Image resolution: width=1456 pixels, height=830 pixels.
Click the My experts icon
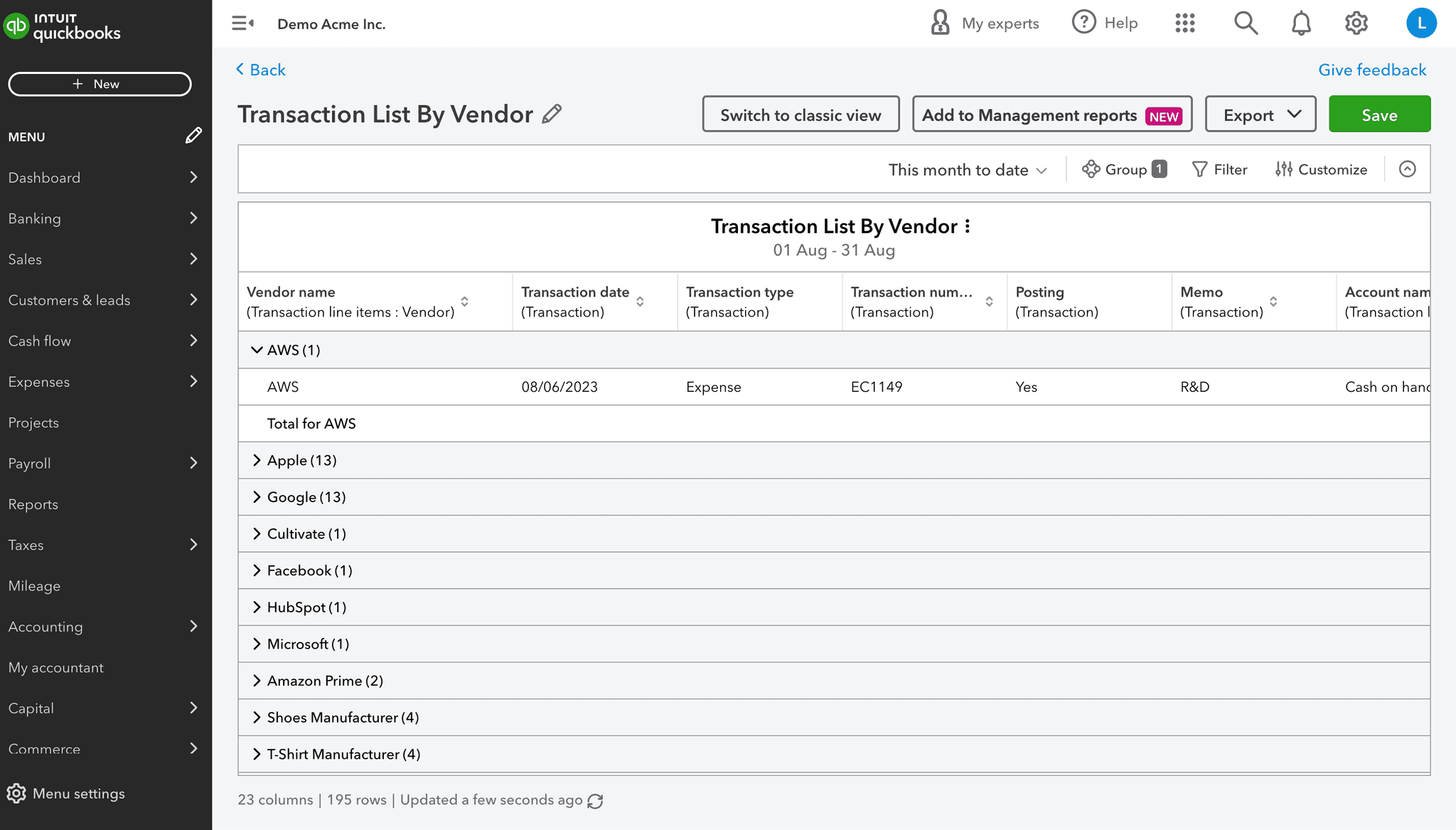940,23
